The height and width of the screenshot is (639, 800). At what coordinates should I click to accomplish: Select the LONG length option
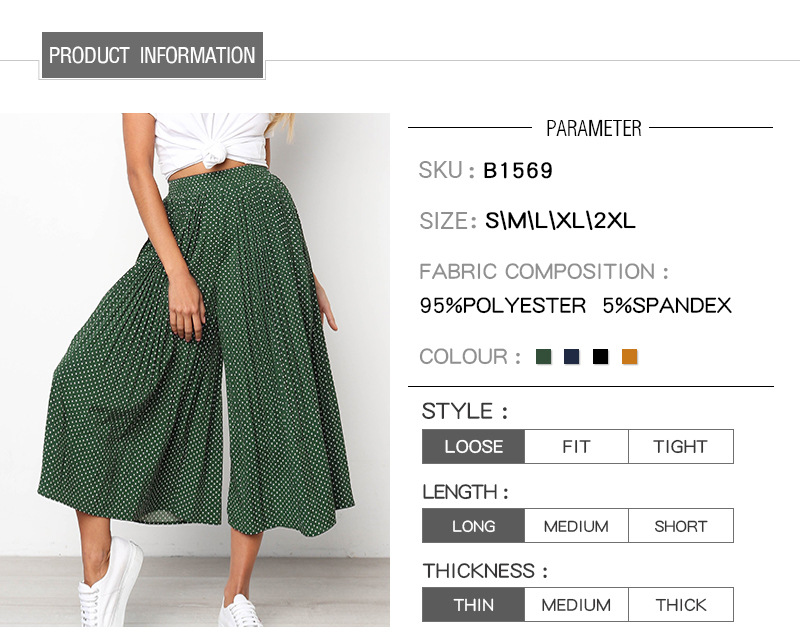click(473, 526)
